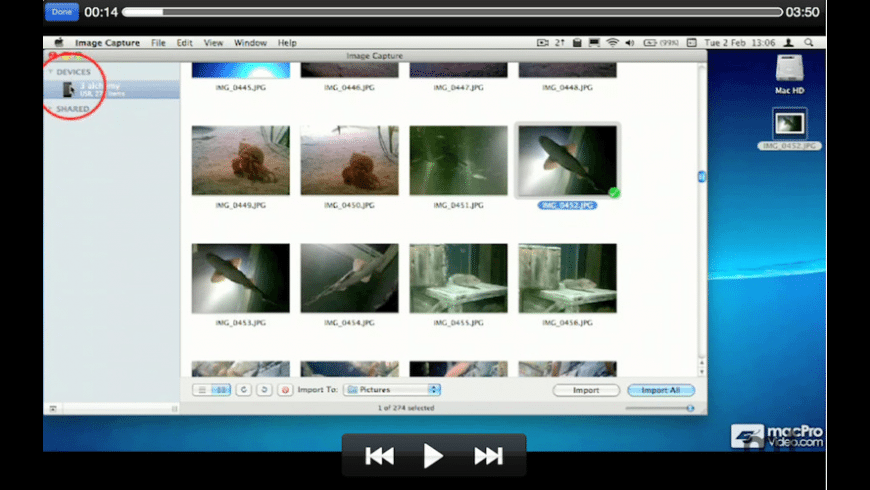This screenshot has height=490, width=870.
Task: Switch to list view in Image Capture
Action: coord(203,390)
